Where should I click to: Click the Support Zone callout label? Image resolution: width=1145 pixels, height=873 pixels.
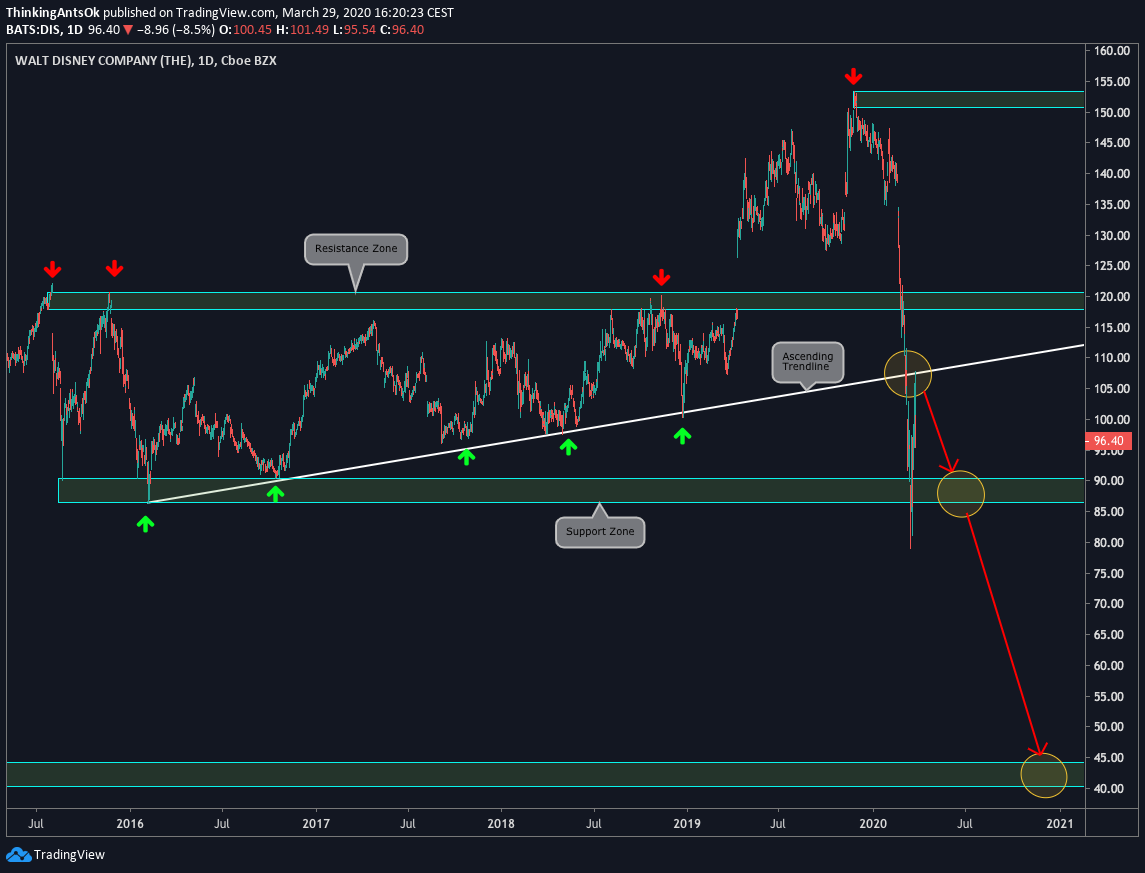click(x=600, y=531)
